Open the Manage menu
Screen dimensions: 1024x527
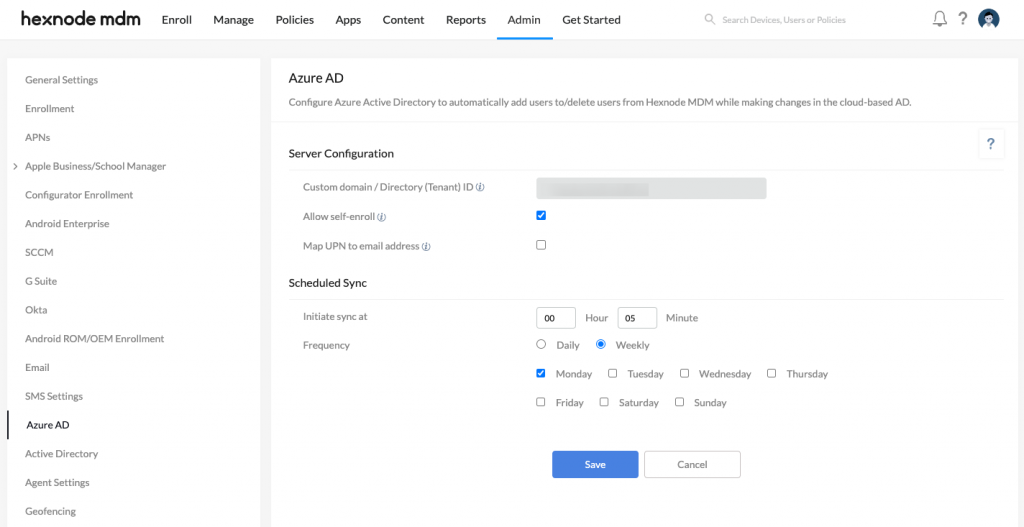pyautogui.click(x=234, y=20)
